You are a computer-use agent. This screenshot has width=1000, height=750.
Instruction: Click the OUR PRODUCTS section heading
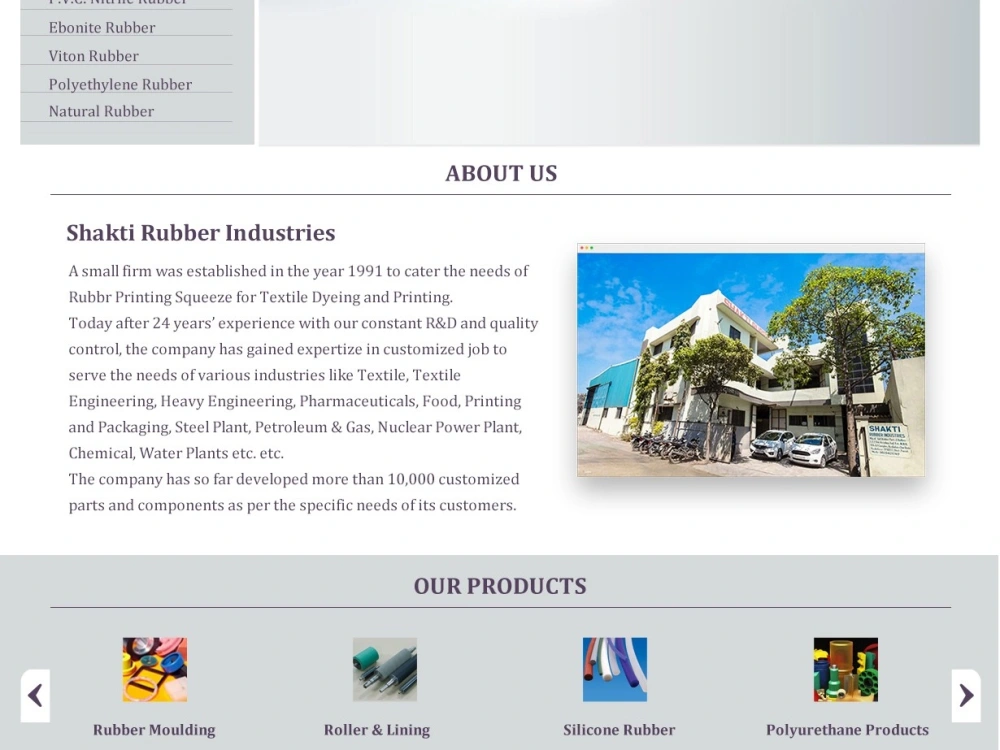tap(500, 586)
